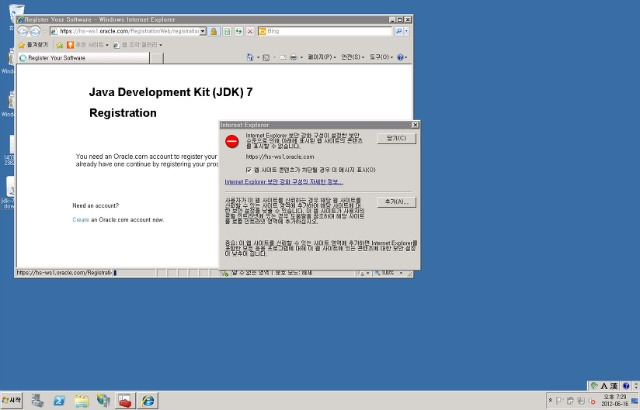Select the Register Your Software tab

coord(84,58)
